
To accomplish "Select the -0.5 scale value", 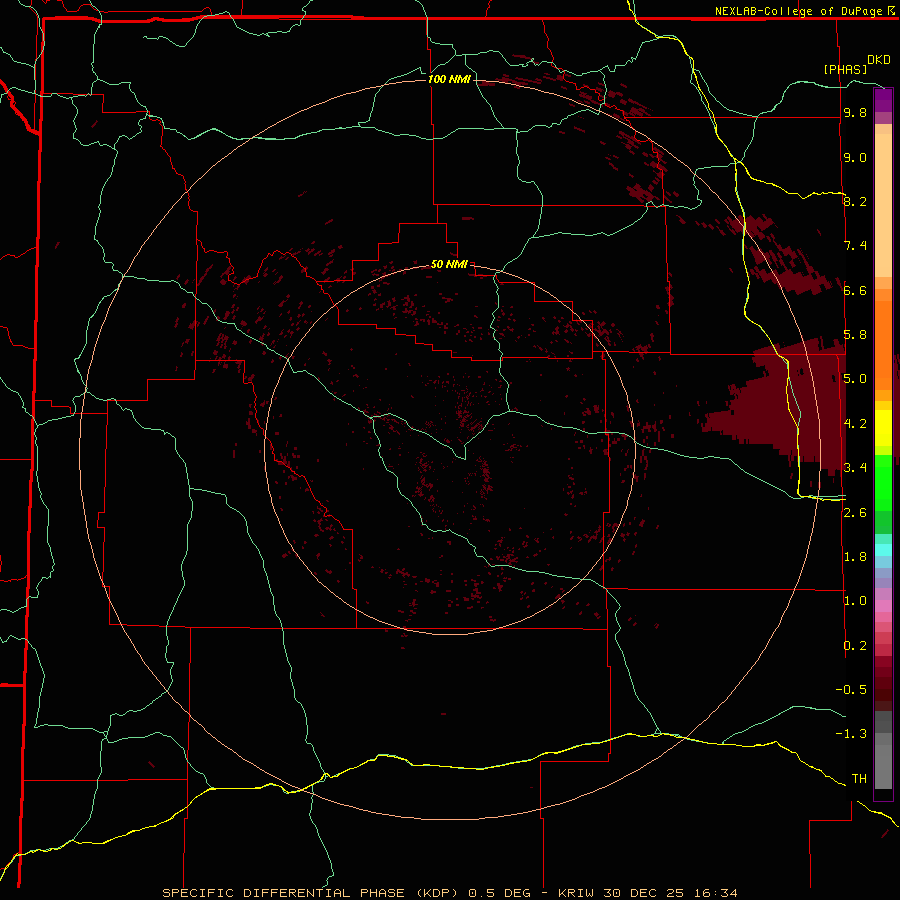I will (x=851, y=690).
